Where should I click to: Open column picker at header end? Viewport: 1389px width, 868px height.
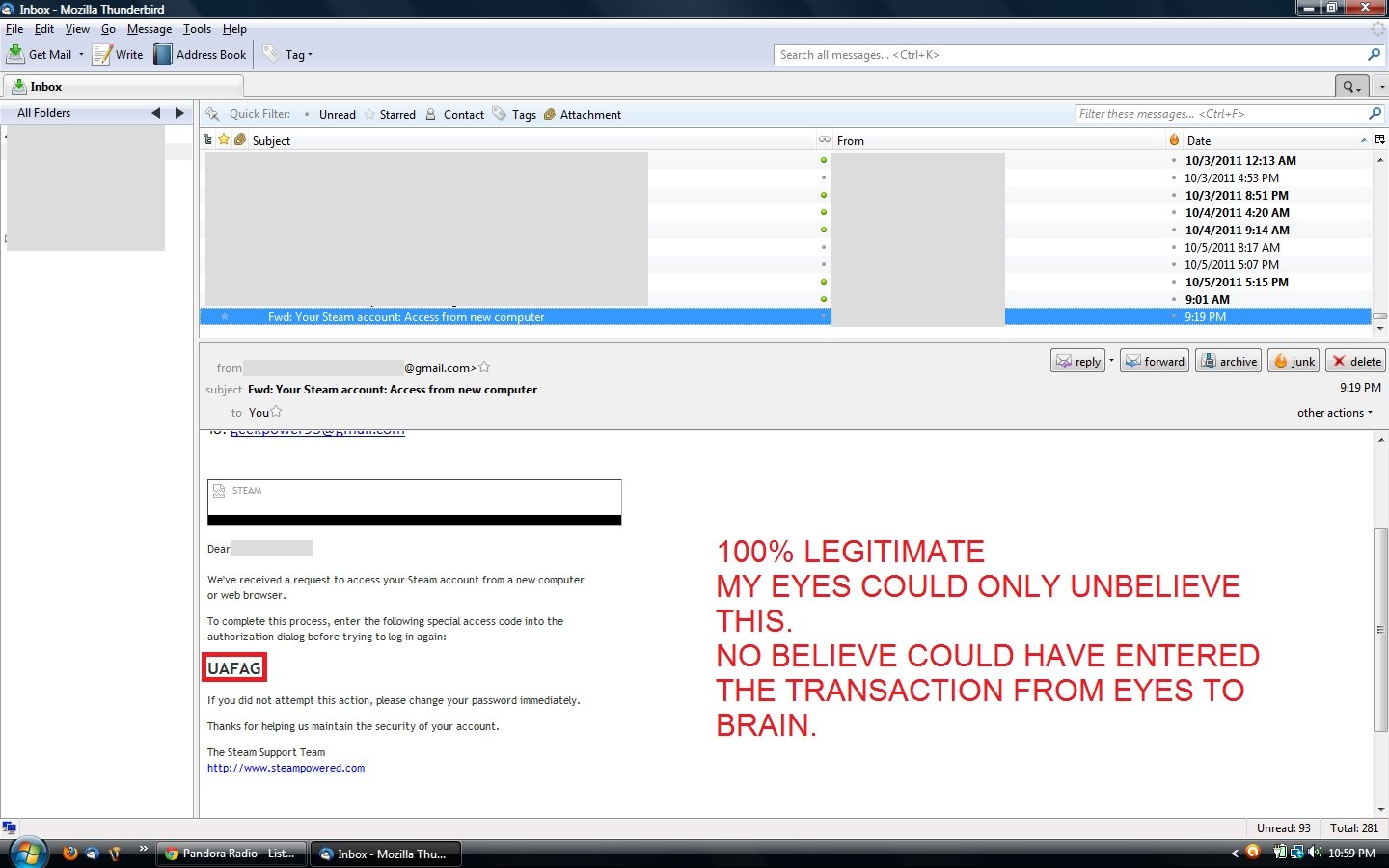1380,140
